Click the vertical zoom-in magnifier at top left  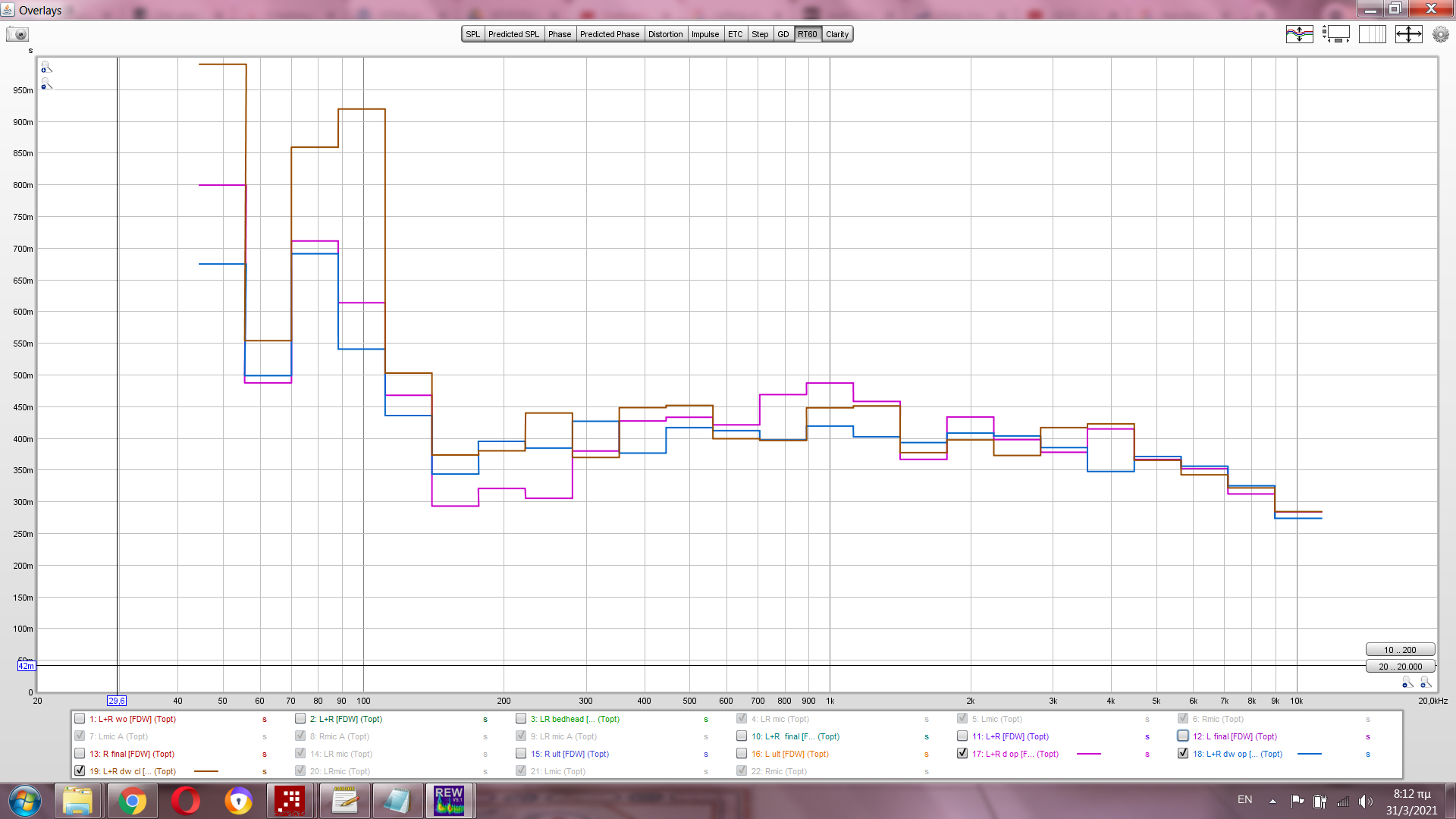pyautogui.click(x=46, y=67)
